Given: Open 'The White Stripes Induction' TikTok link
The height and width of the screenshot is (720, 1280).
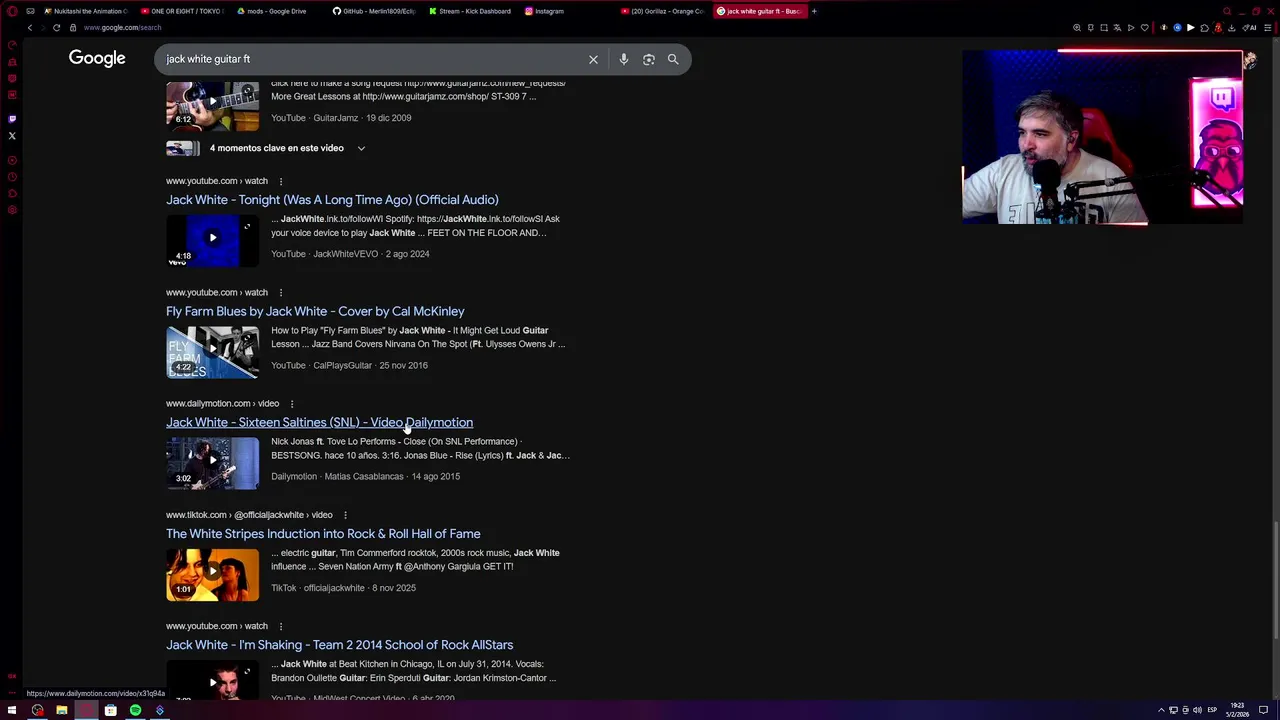Looking at the screenshot, I should coord(323,534).
